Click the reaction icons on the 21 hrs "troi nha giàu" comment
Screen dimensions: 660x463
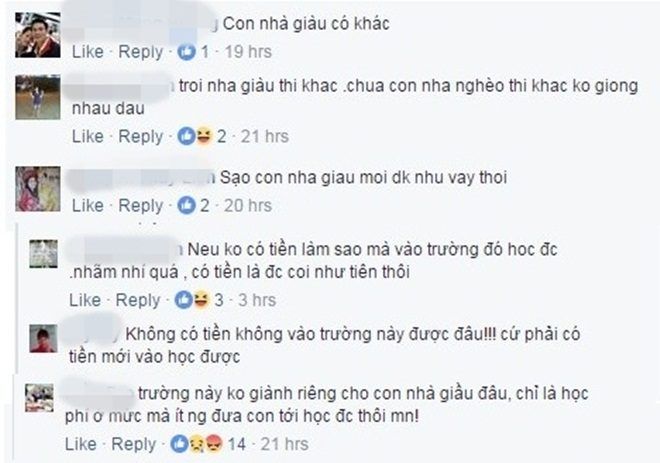pyautogui.click(x=193, y=136)
